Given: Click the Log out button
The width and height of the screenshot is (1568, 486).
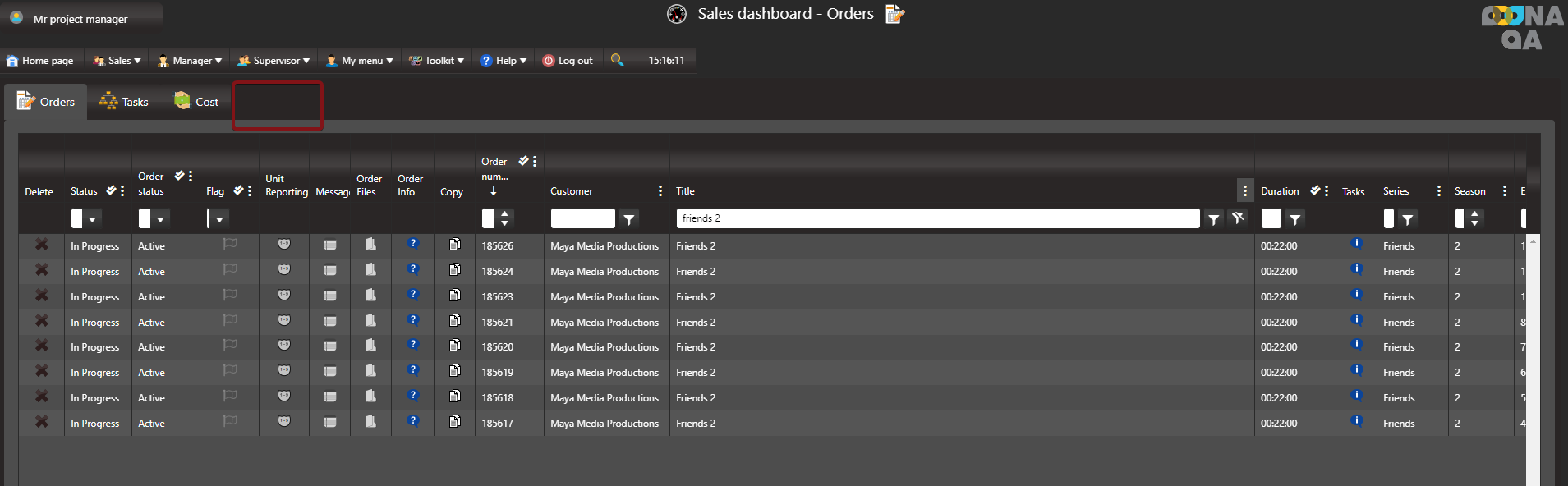Looking at the screenshot, I should 568,61.
